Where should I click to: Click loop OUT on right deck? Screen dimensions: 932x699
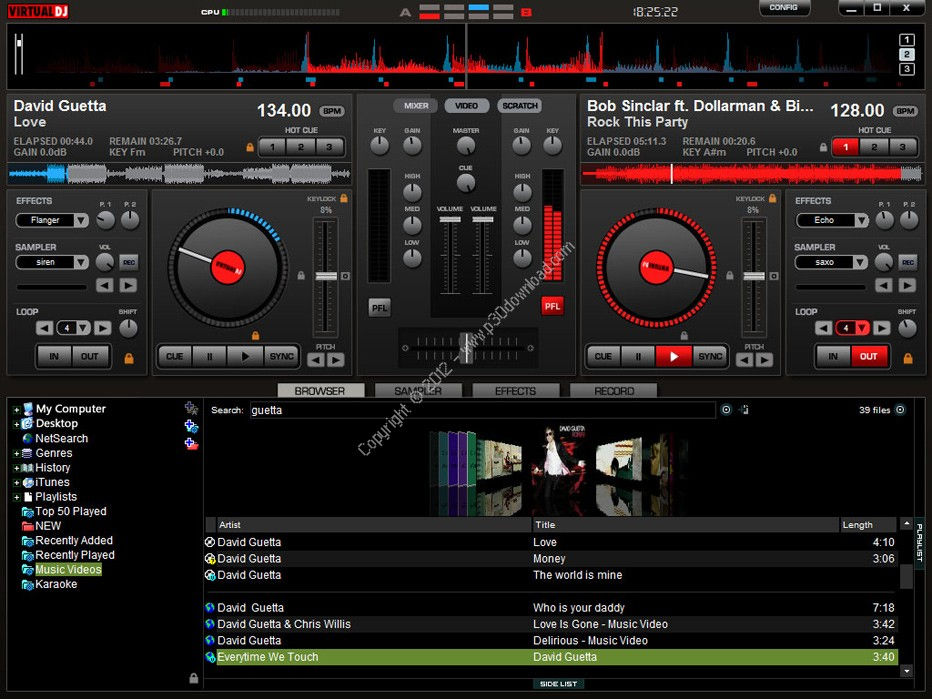pos(868,357)
